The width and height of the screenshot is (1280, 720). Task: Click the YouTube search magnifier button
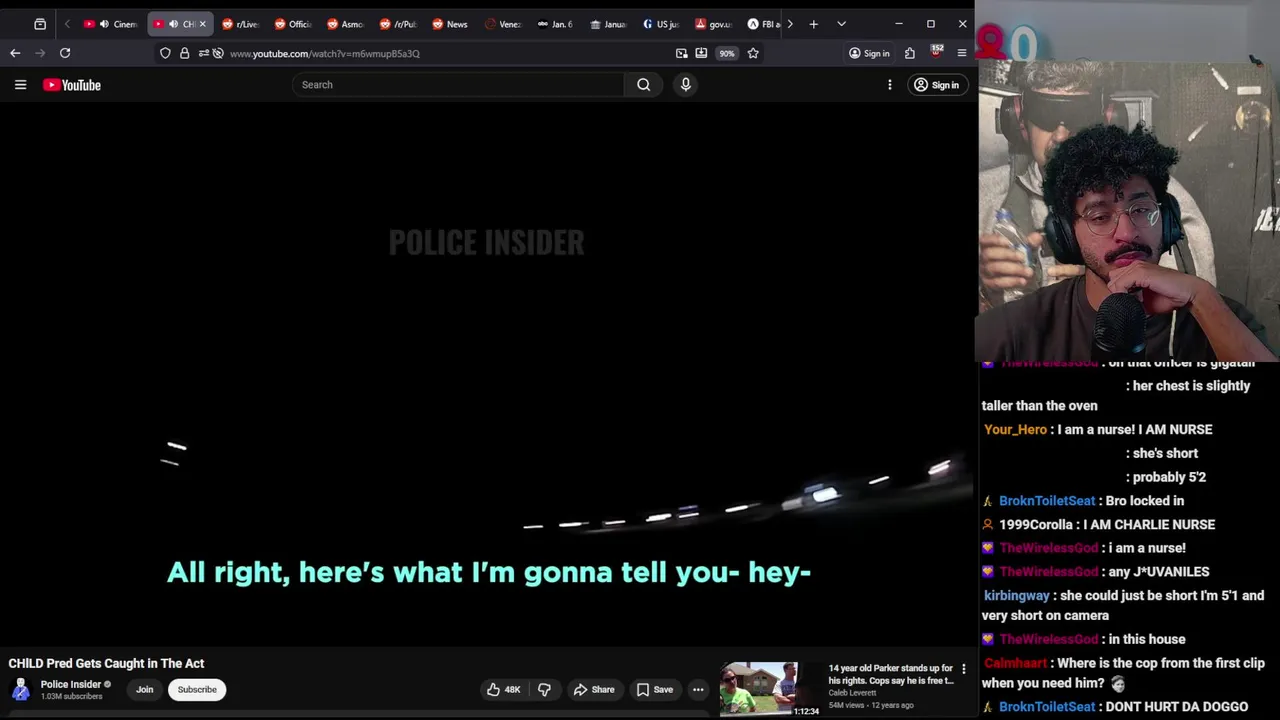643,85
